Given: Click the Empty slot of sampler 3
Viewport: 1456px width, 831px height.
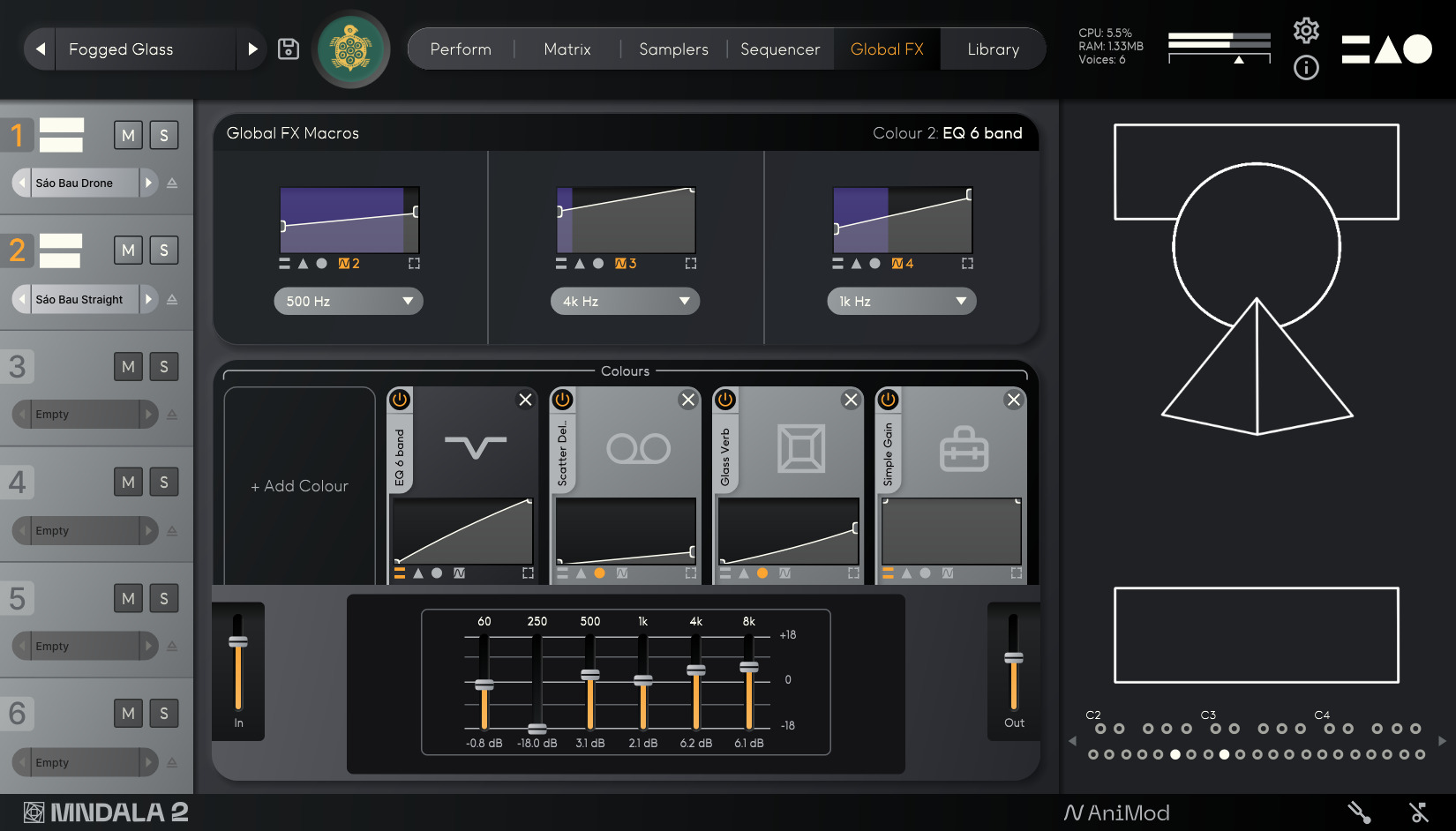Looking at the screenshot, I should coord(85,414).
